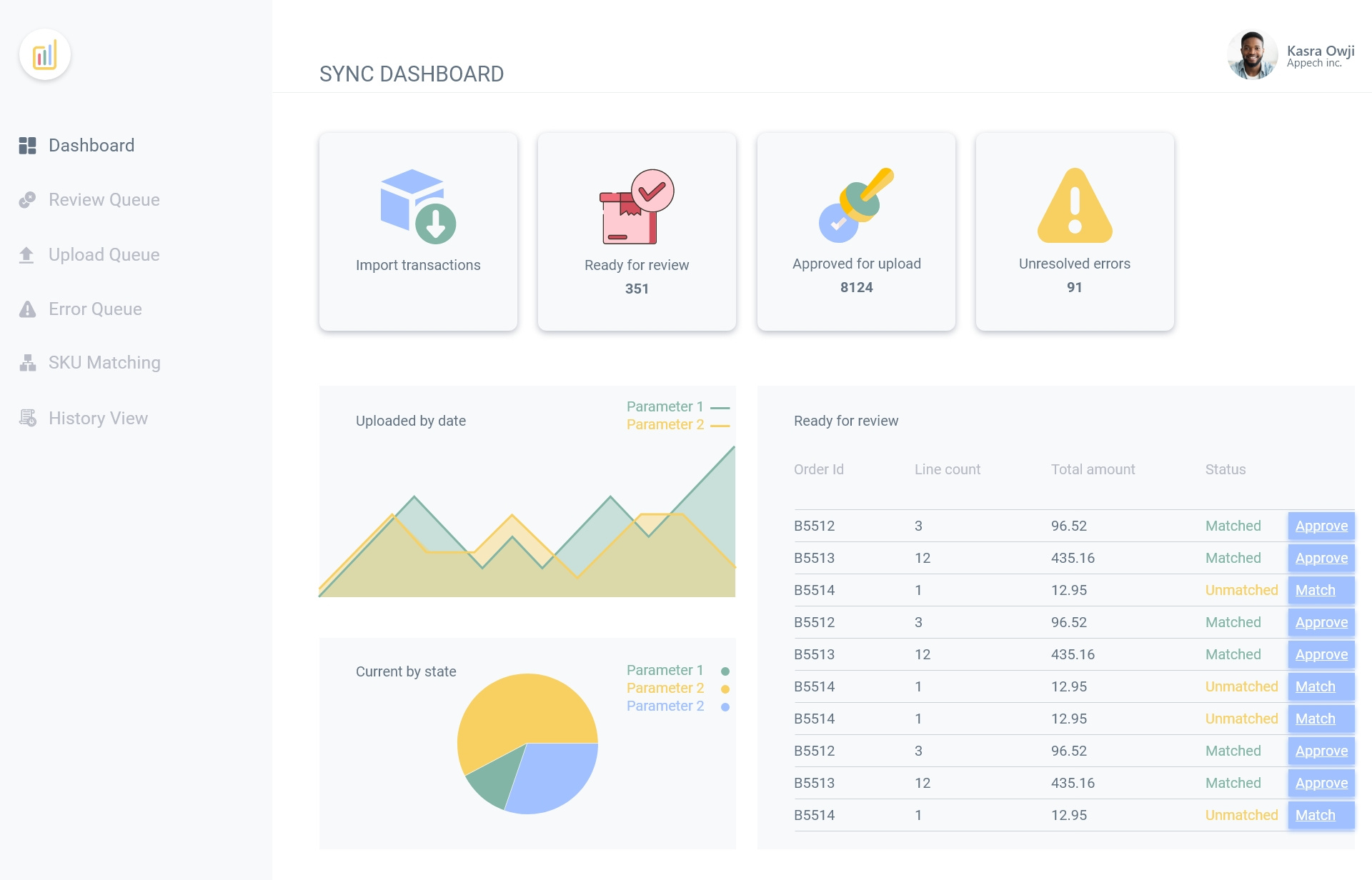Click the blue Parameter 2 legend dot
Screen dimensions: 1372x880
tap(725, 707)
